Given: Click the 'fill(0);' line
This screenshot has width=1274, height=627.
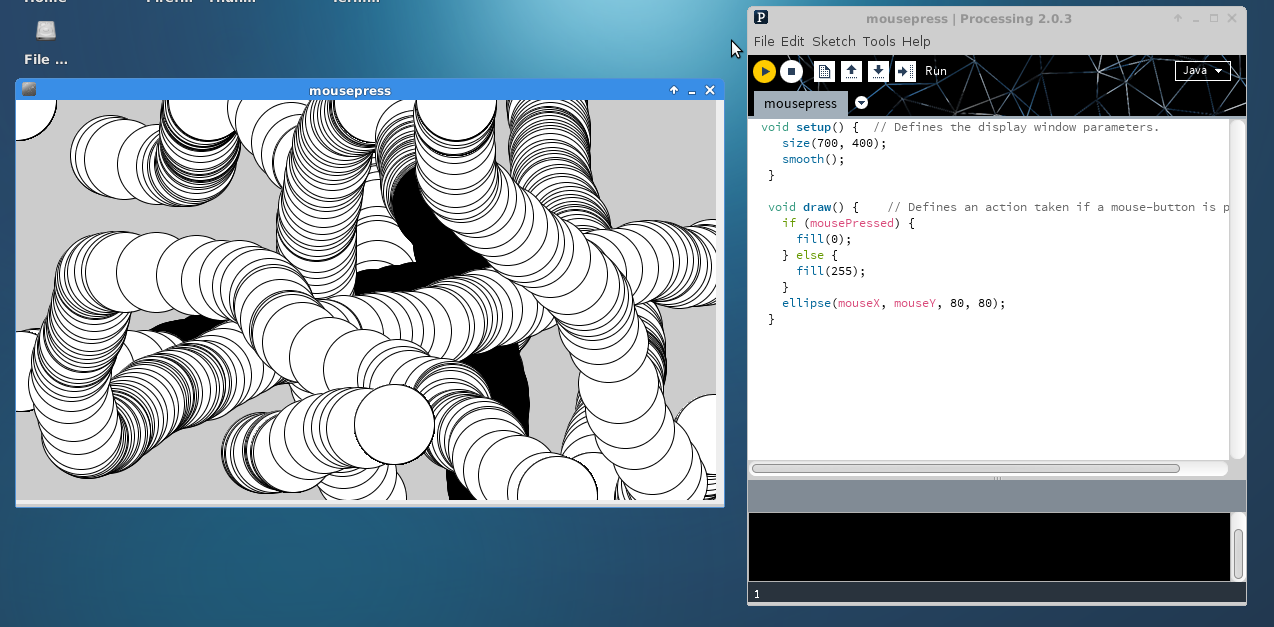Looking at the screenshot, I should (824, 239).
